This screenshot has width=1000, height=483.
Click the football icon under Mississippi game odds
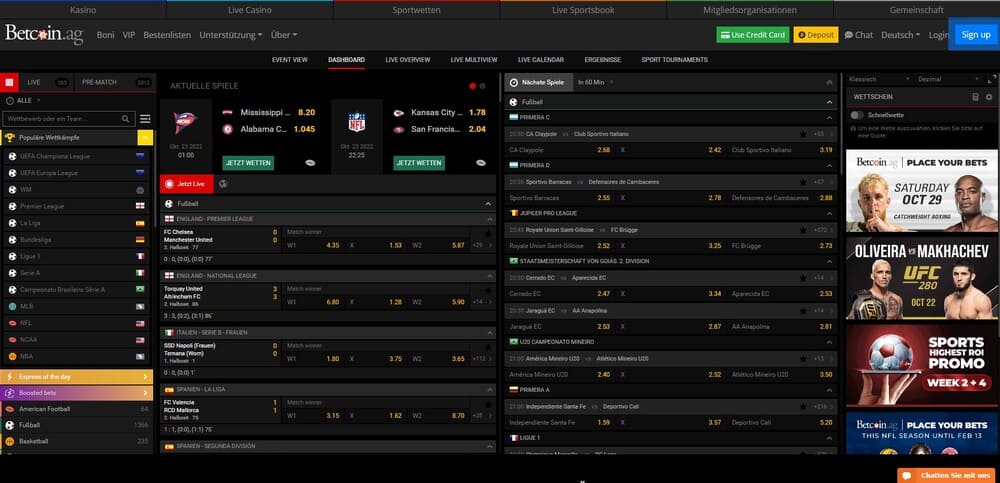pos(310,163)
